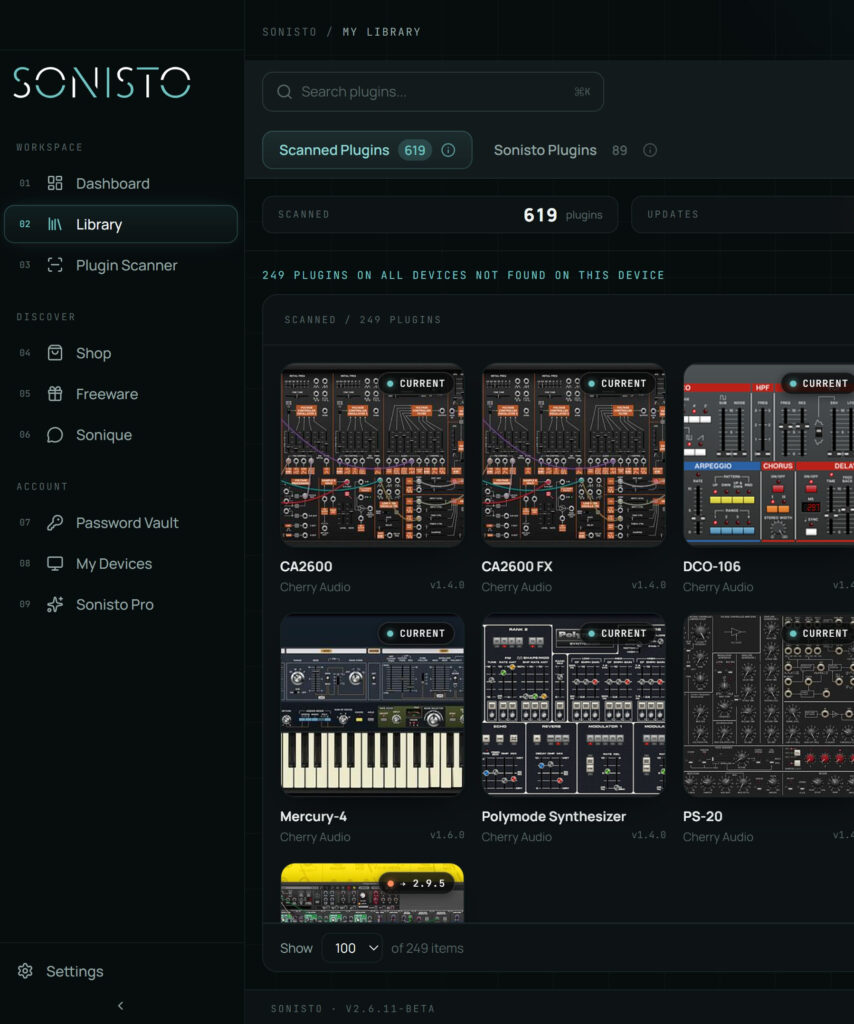This screenshot has height=1024, width=854.
Task: Click the CA2600 FX plugin title
Action: (517, 566)
